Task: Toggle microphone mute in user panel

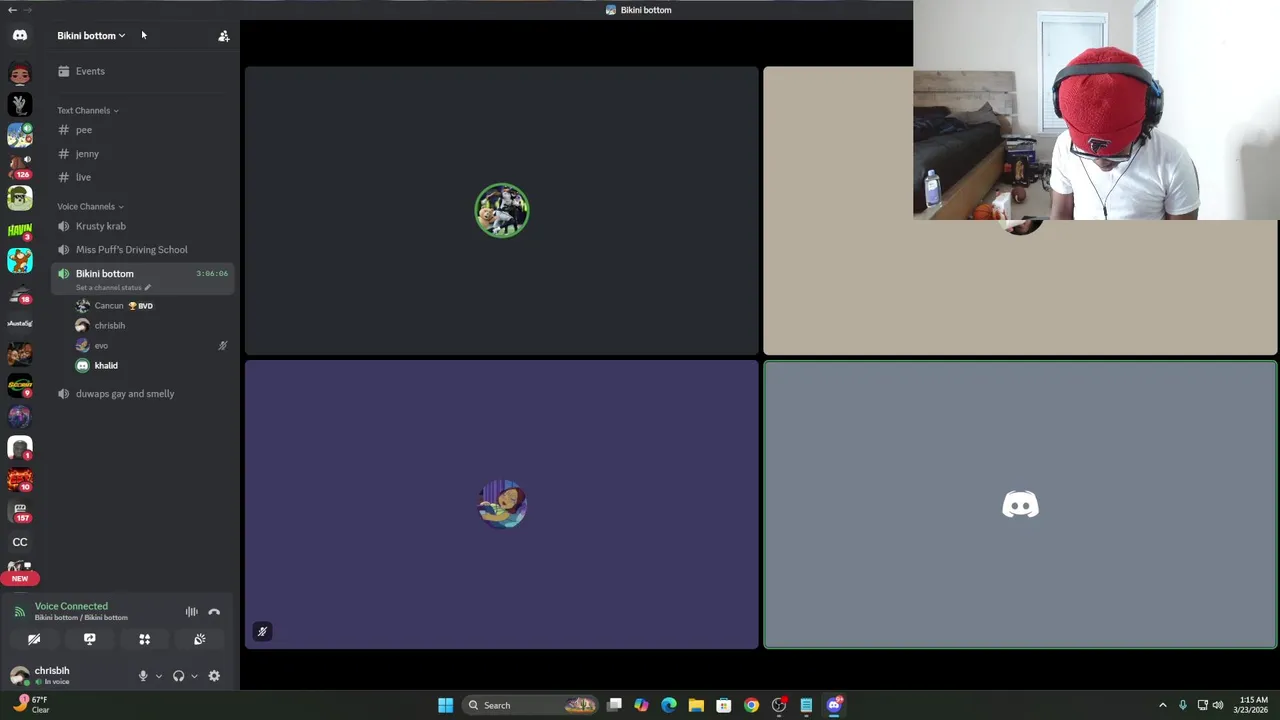Action: 143,676
